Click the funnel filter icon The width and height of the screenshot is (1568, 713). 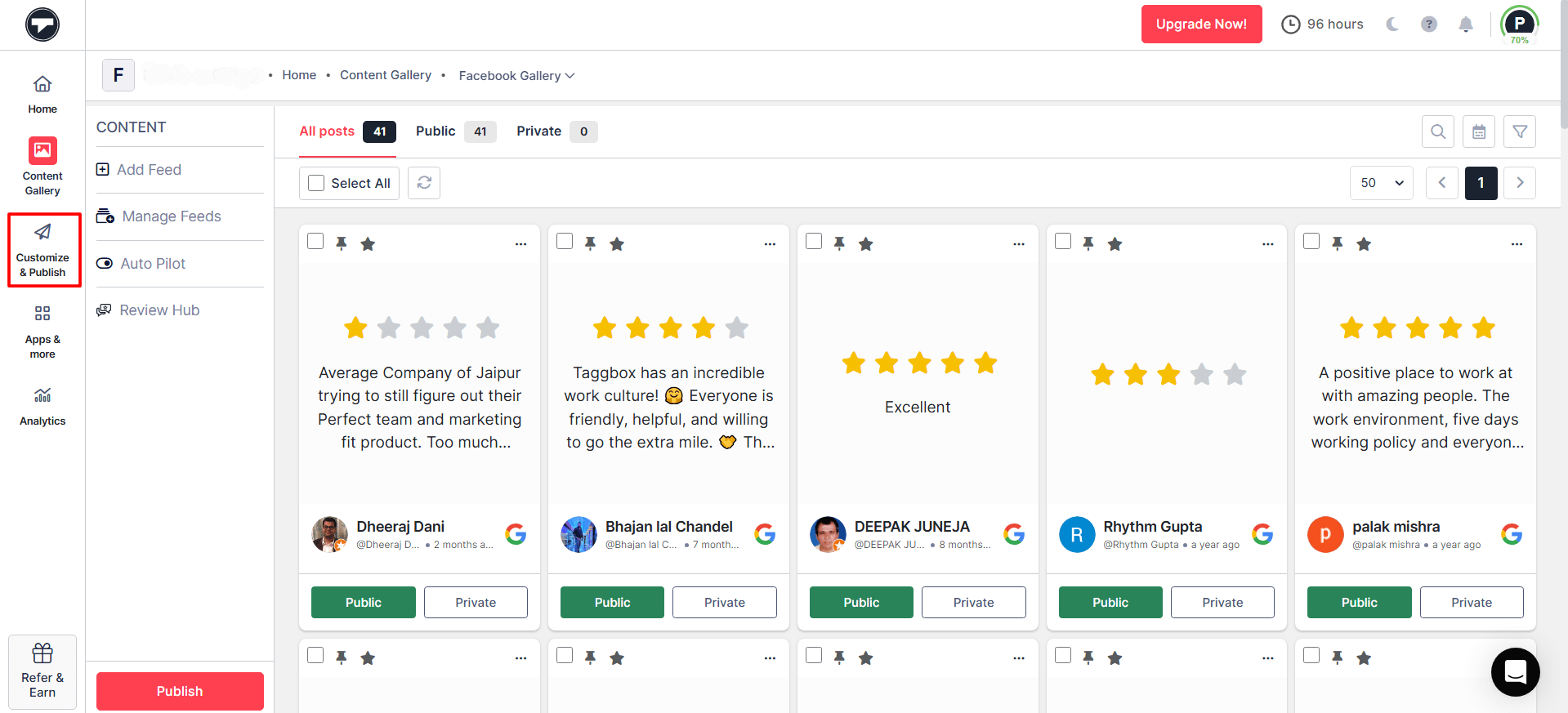click(1519, 131)
